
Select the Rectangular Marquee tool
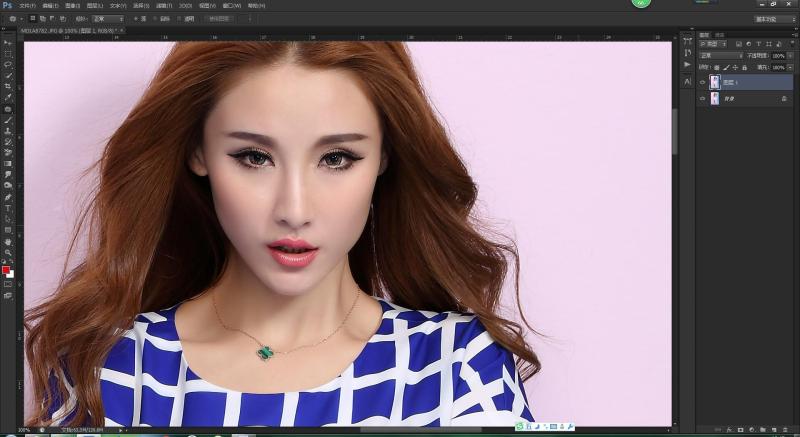point(8,54)
